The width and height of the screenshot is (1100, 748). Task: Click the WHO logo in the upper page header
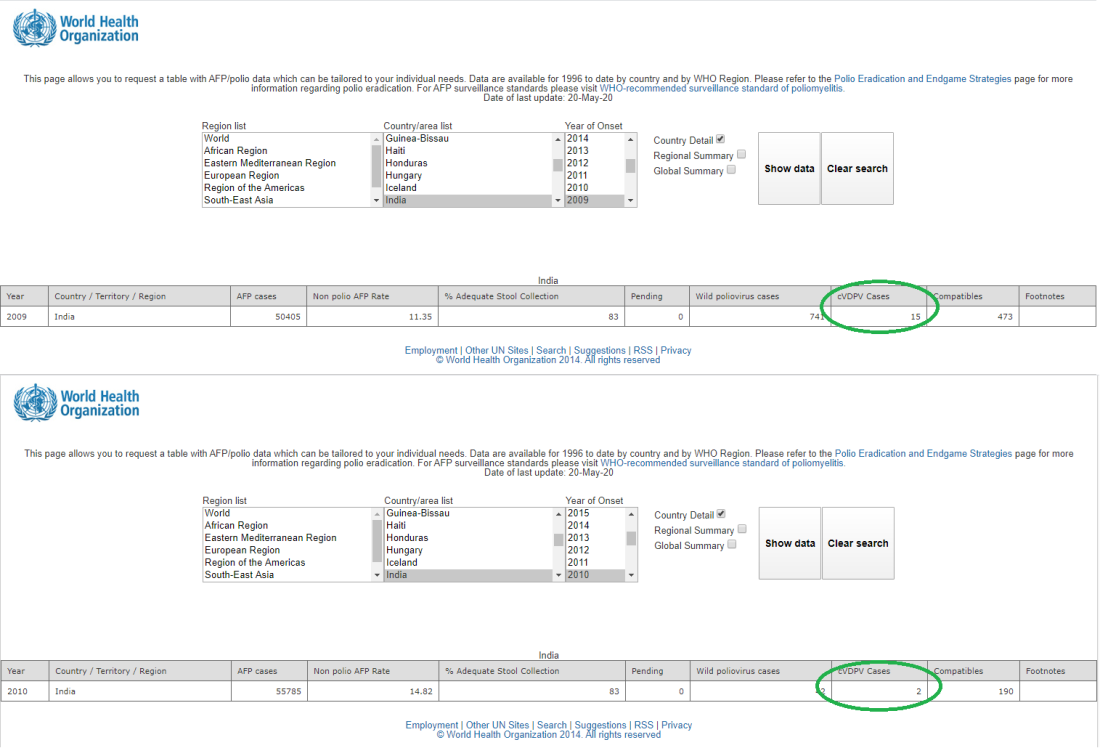(x=76, y=28)
